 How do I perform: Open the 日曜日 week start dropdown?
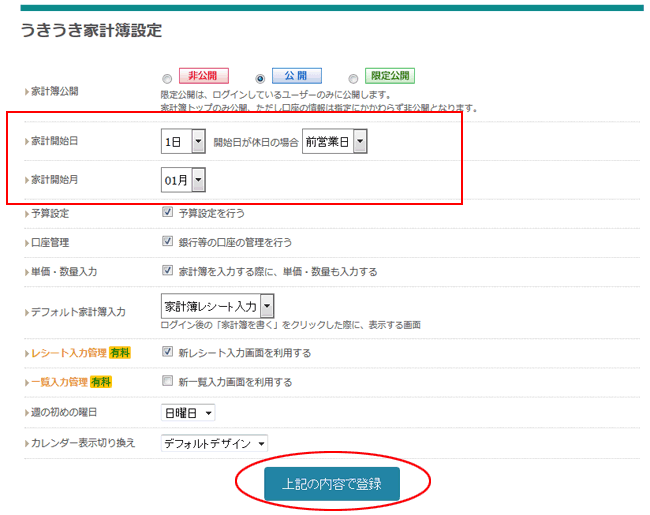188,413
